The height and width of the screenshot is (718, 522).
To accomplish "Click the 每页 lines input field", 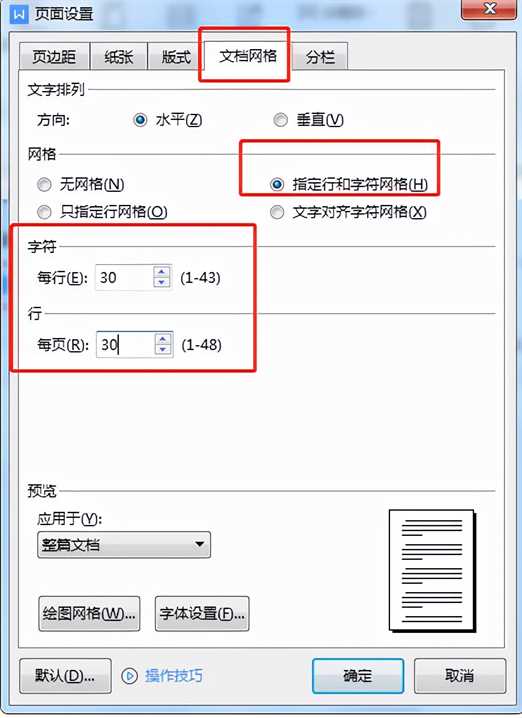I will tap(125, 344).
